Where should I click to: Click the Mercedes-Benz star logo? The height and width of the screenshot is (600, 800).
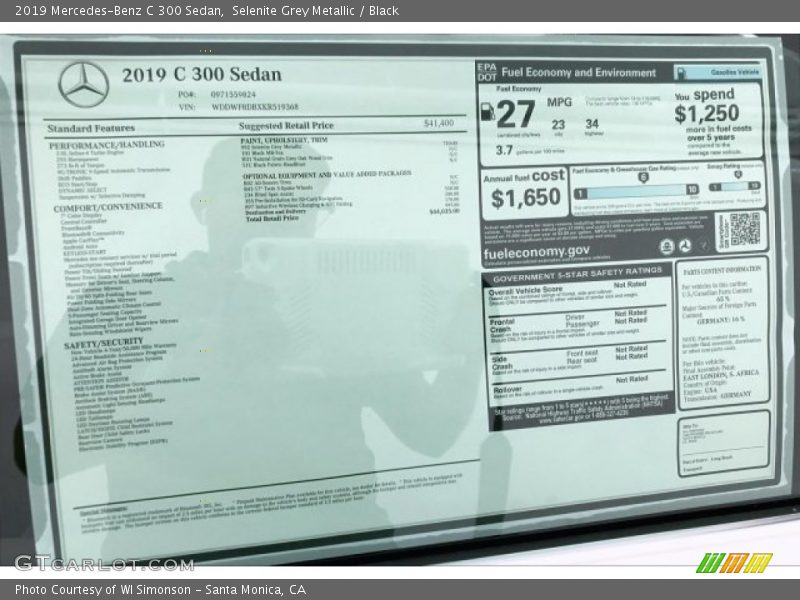84,85
